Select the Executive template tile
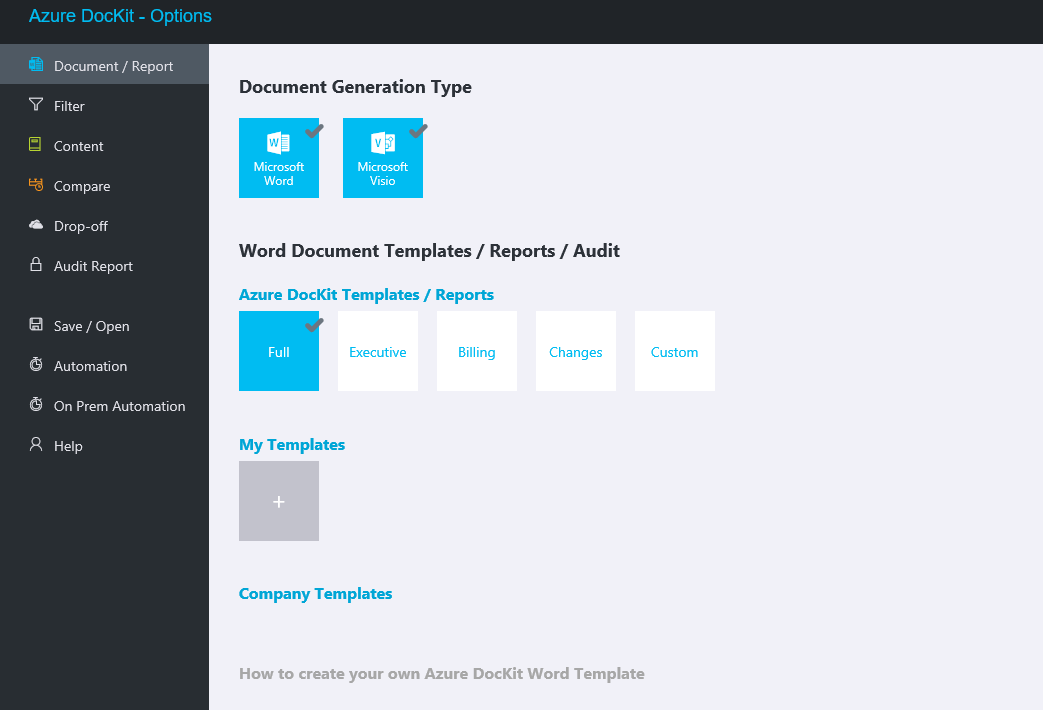1043x710 pixels. pyautogui.click(x=378, y=351)
